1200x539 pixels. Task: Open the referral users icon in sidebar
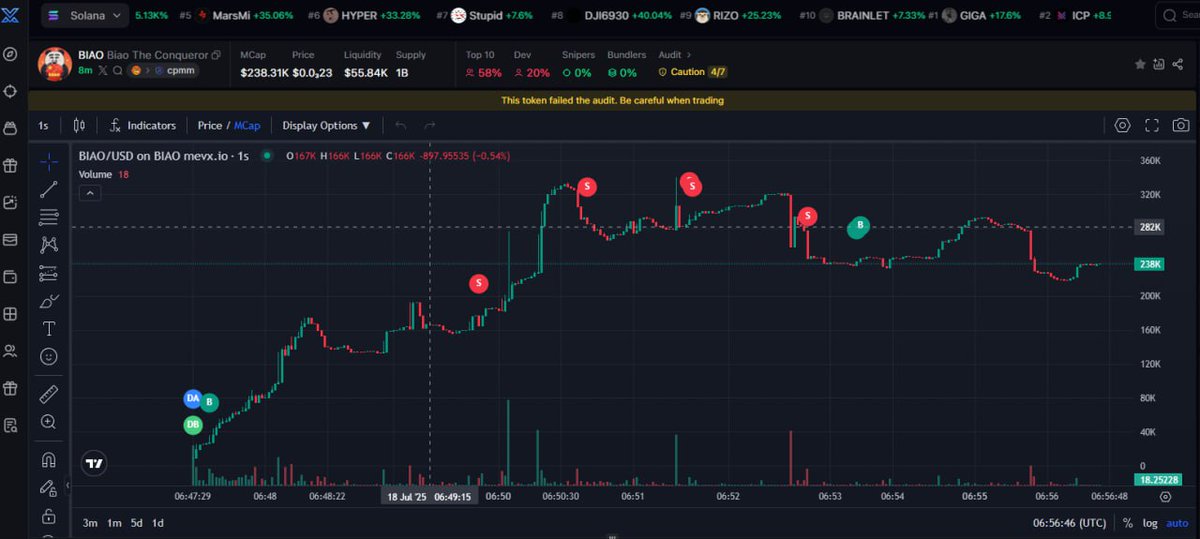click(11, 351)
